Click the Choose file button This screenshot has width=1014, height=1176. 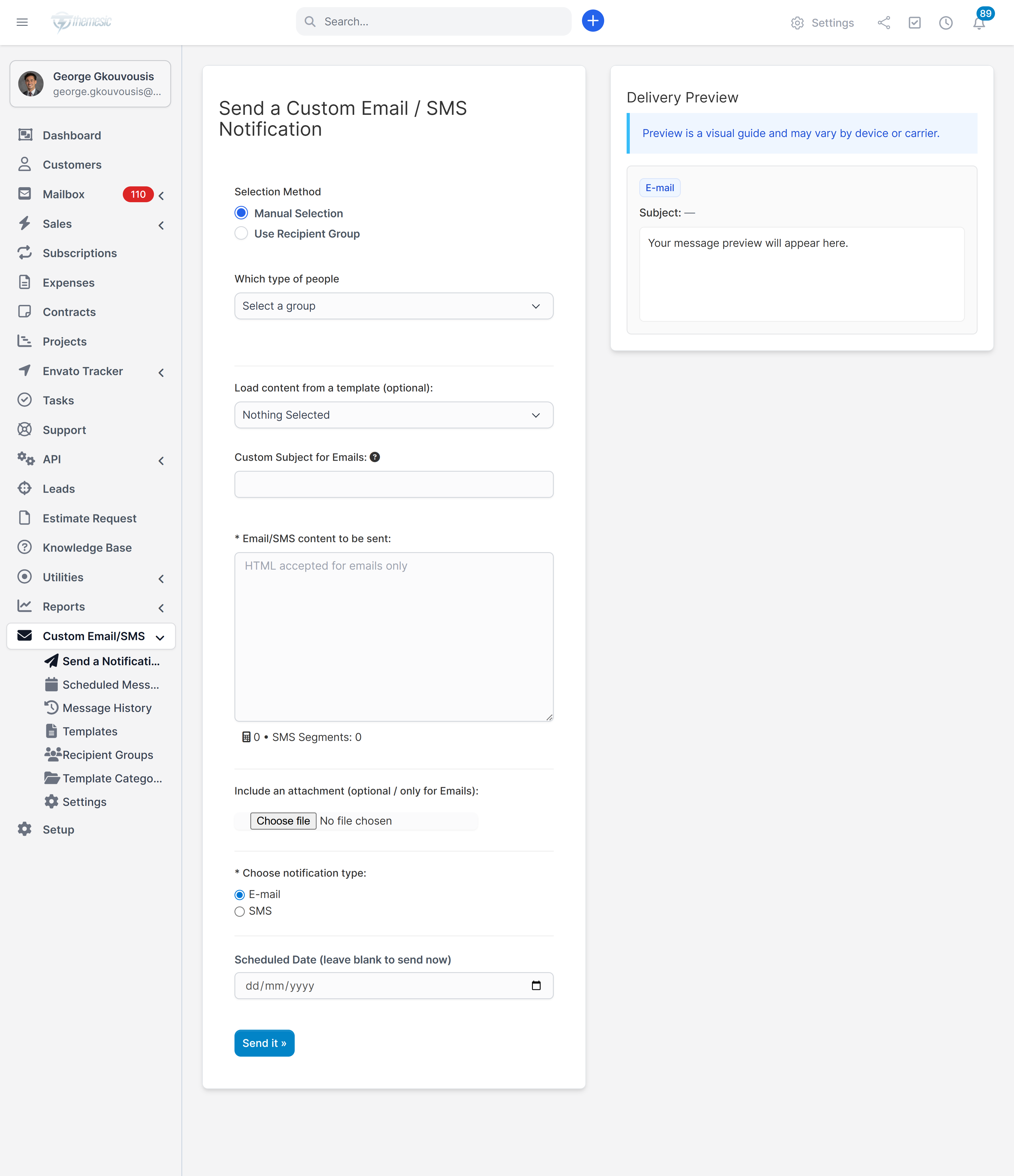point(283,821)
